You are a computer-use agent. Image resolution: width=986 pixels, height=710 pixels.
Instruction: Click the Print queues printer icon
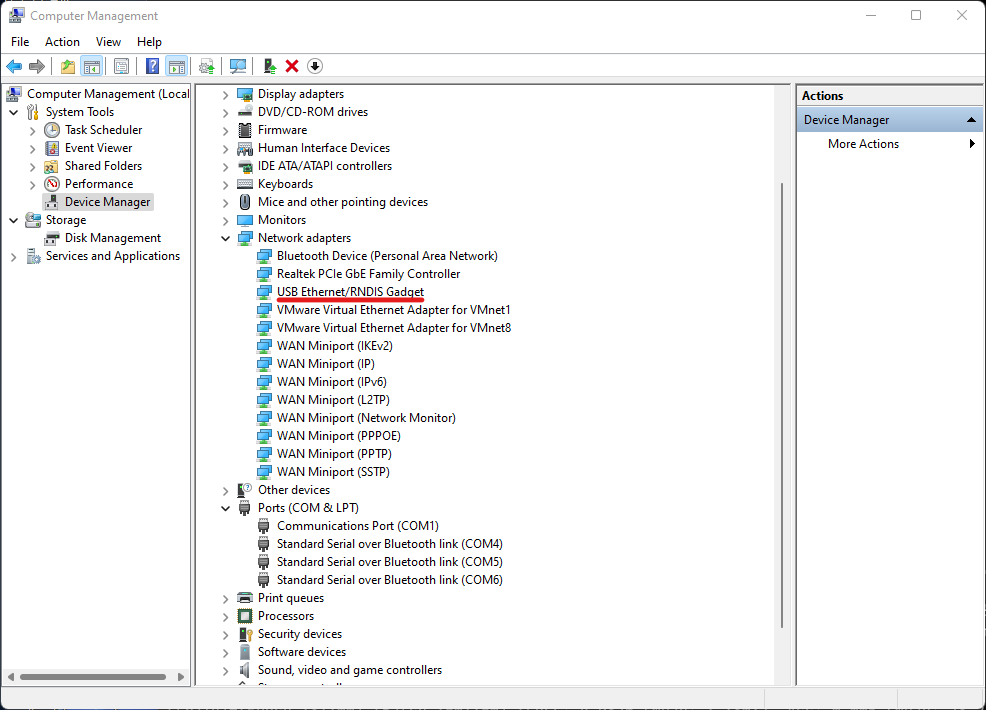tap(245, 598)
